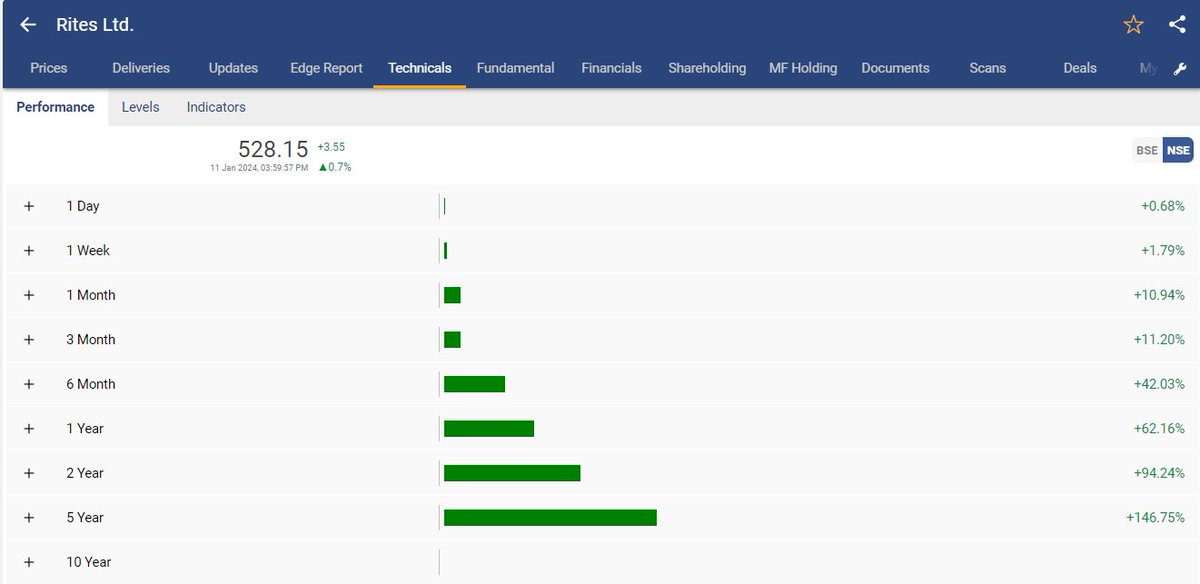The height and width of the screenshot is (584, 1200).
Task: Open the MF Holding tab
Action: click(x=803, y=68)
